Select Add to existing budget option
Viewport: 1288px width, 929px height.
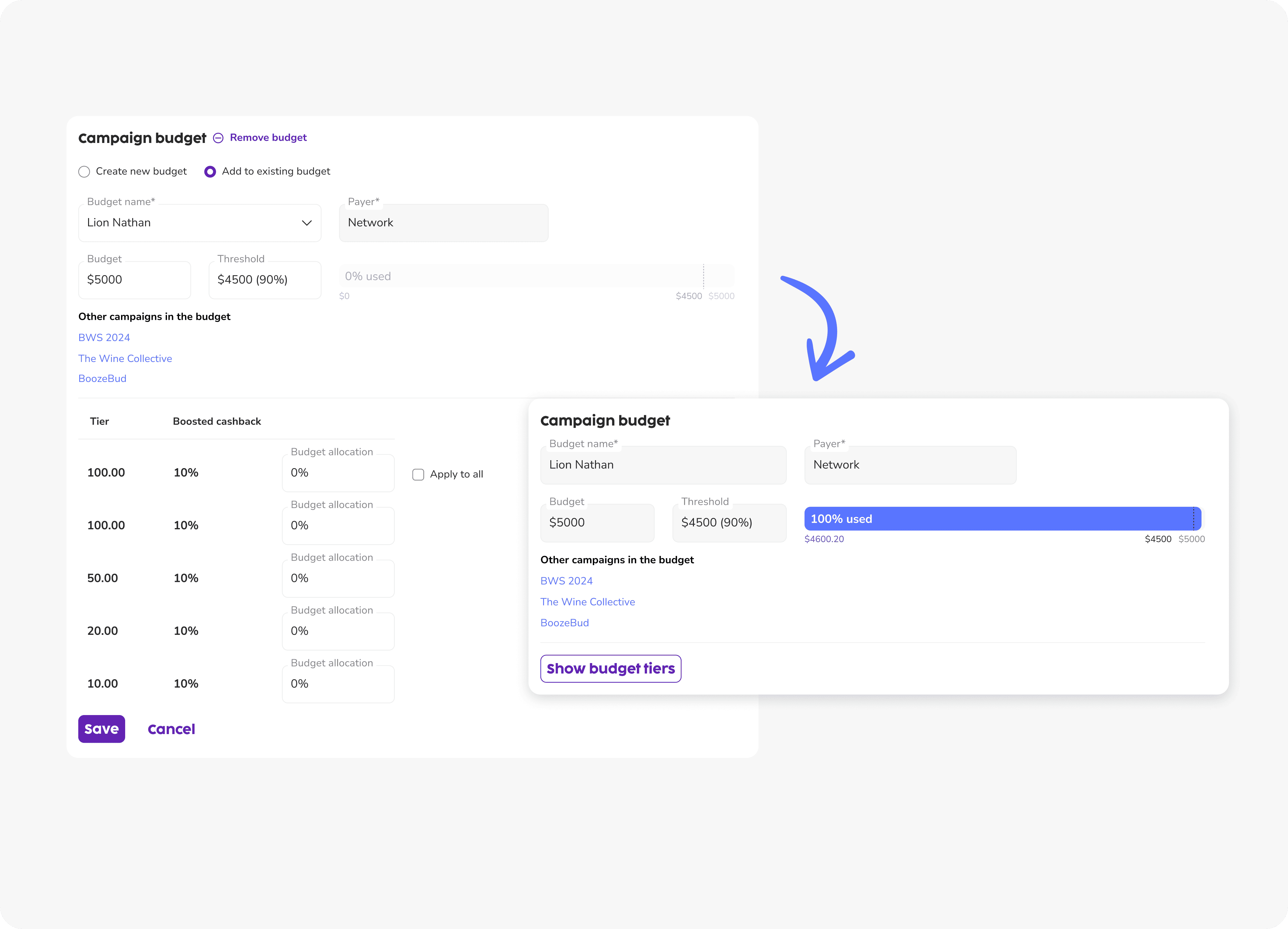(210, 171)
